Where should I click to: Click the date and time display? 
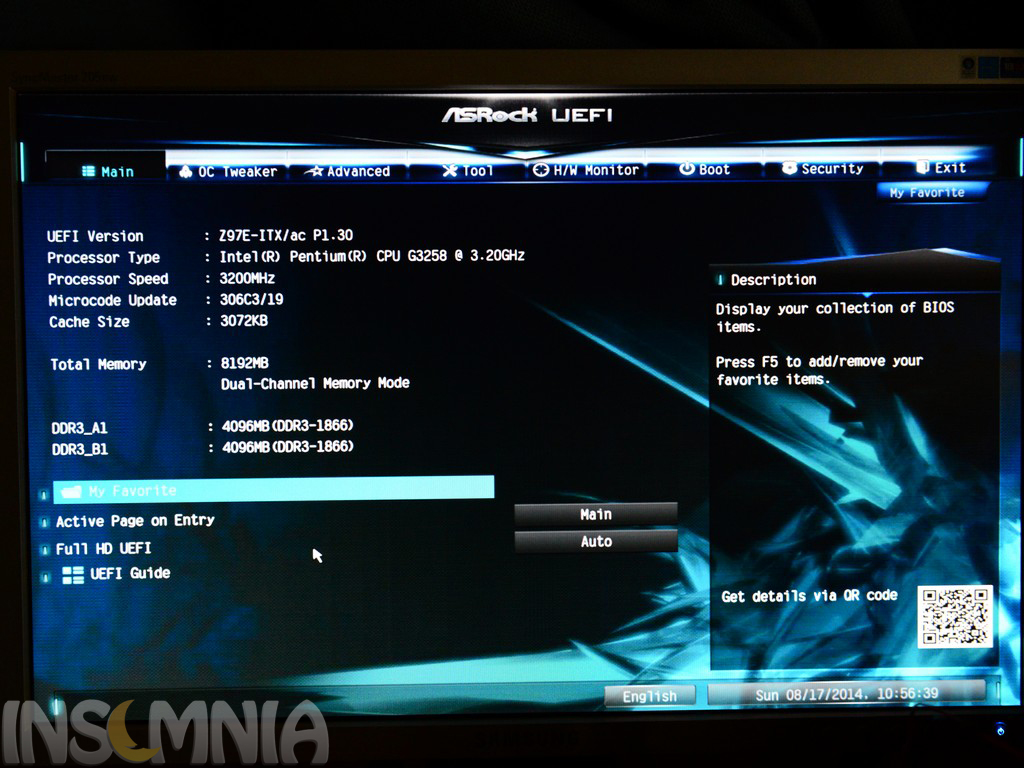coord(846,694)
